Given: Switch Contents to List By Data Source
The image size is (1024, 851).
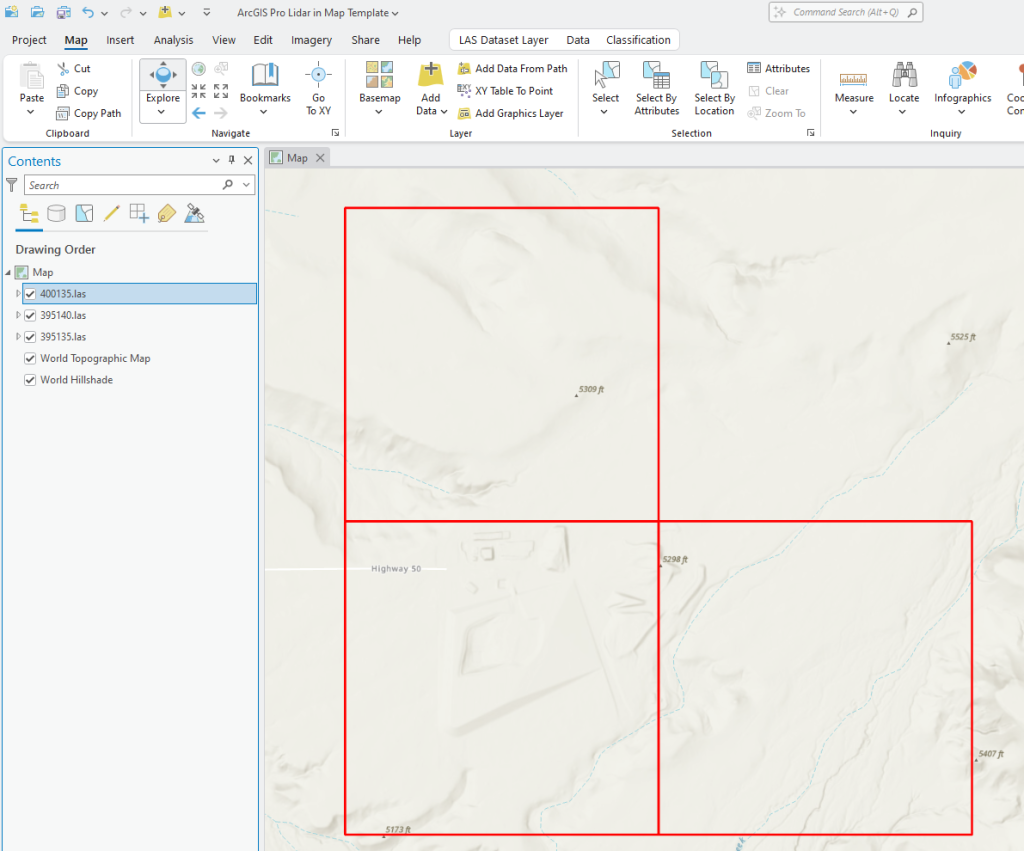Looking at the screenshot, I should 57,213.
